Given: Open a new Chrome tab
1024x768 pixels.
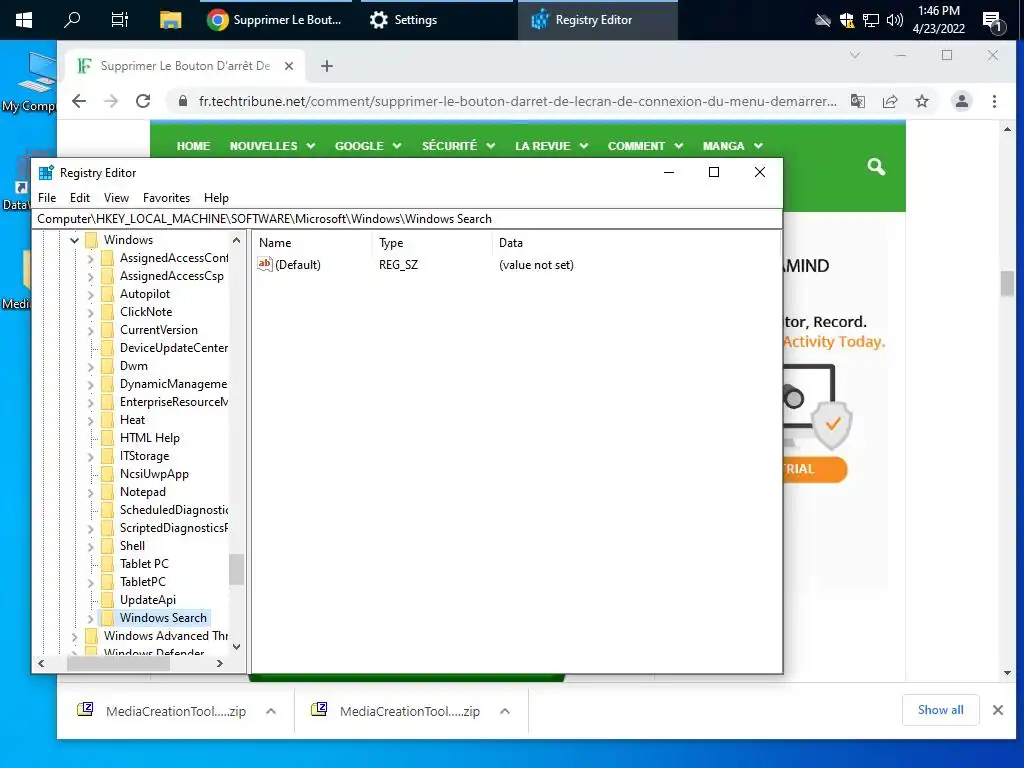Looking at the screenshot, I should pos(327,66).
